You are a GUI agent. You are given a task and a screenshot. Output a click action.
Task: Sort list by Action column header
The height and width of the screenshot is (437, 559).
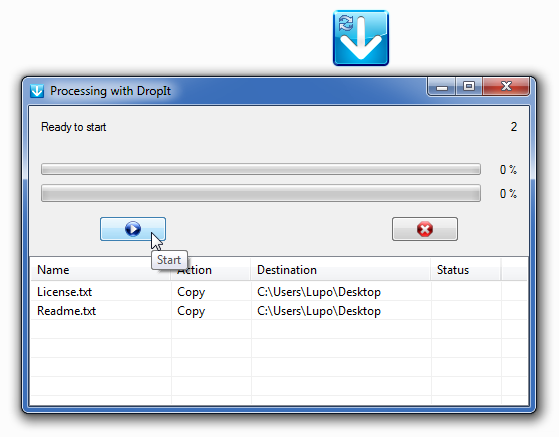pos(211,270)
